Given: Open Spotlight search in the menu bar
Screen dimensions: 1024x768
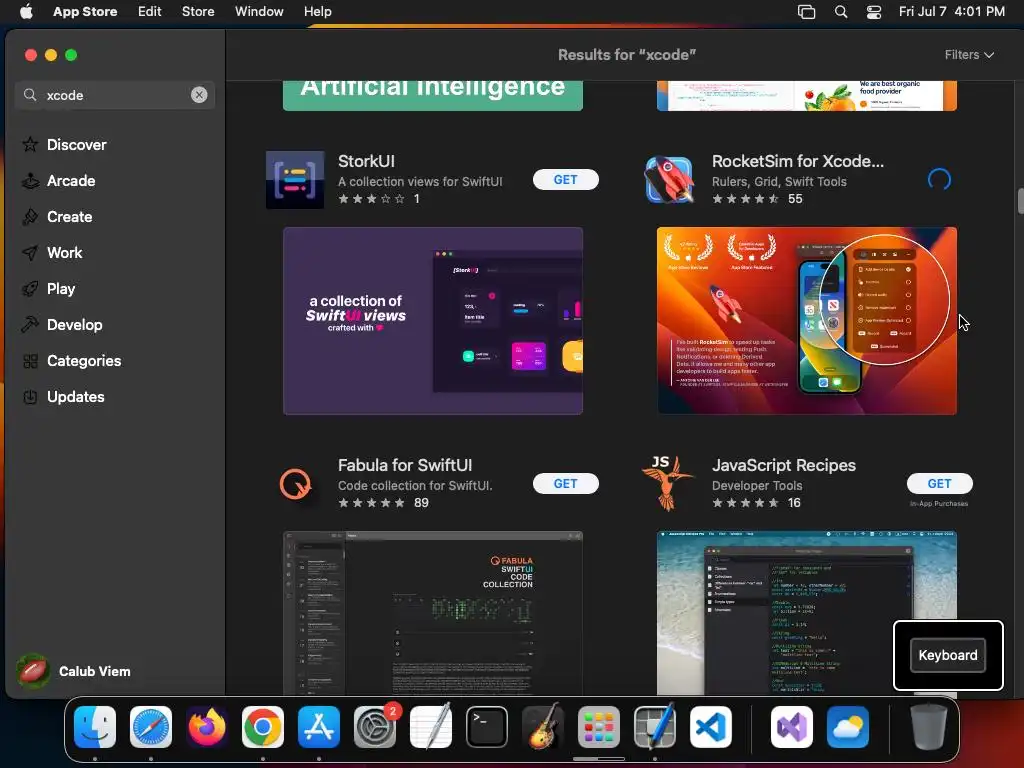Looking at the screenshot, I should pos(841,12).
